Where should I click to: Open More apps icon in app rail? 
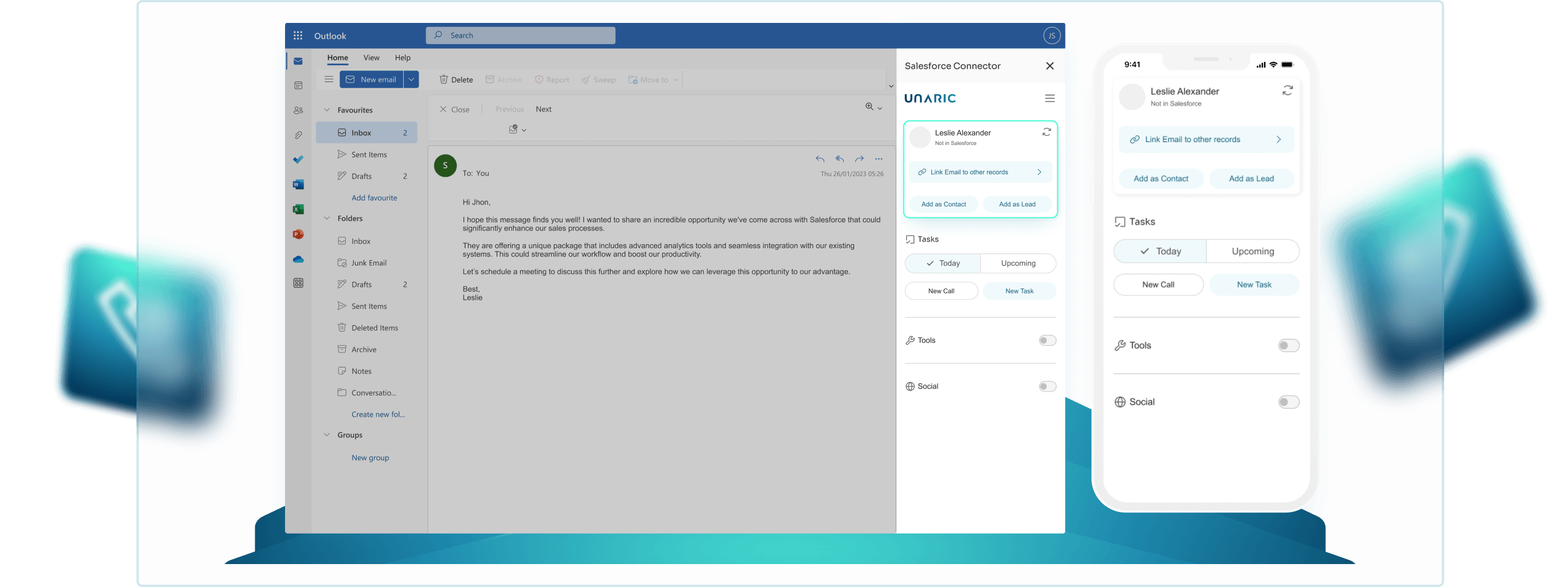click(298, 283)
